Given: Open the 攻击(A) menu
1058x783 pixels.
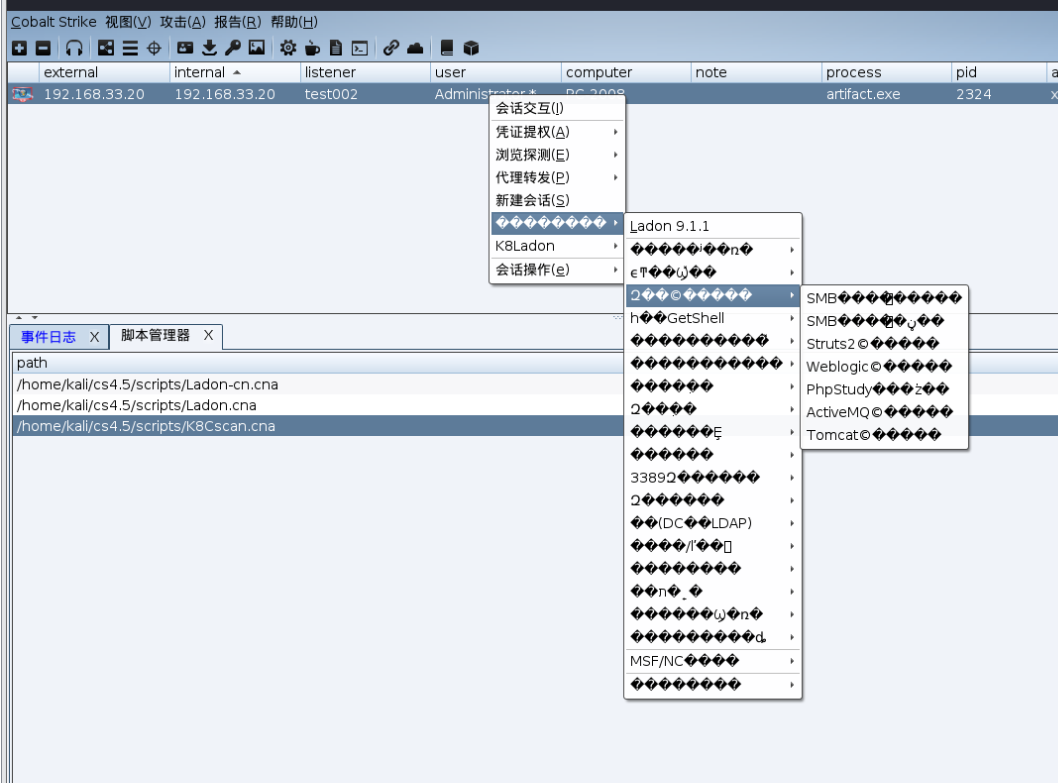Looking at the screenshot, I should click(x=182, y=22).
